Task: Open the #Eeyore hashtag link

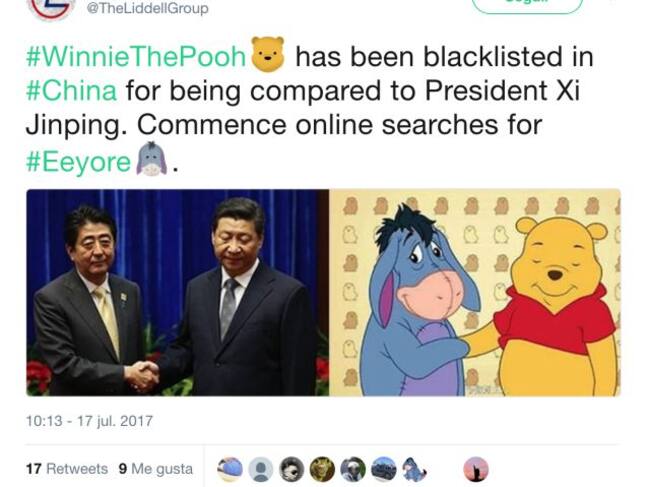Action: (78, 162)
